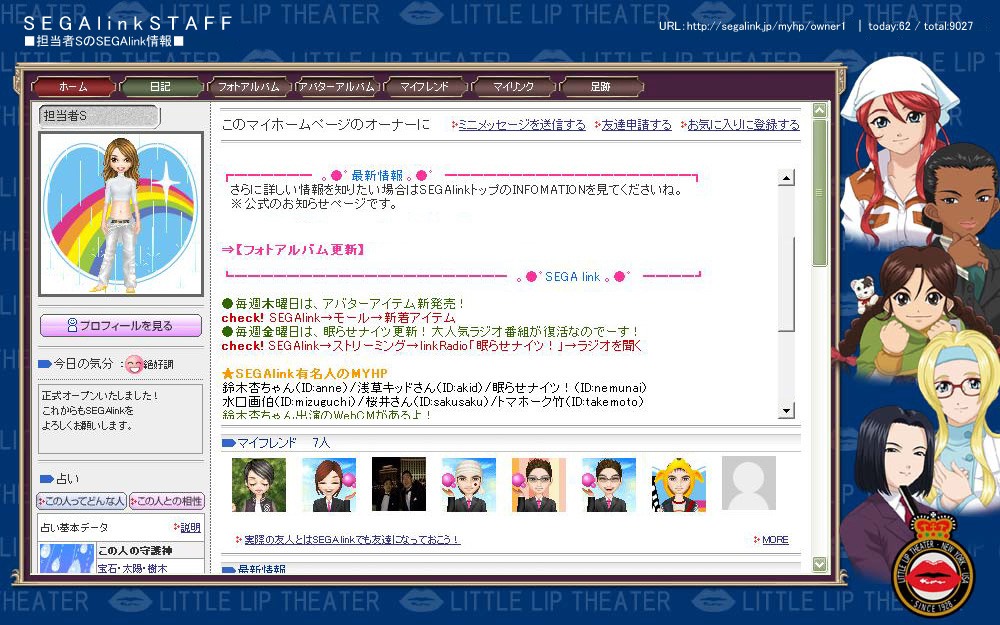Click the 友達申請する link

(636, 125)
